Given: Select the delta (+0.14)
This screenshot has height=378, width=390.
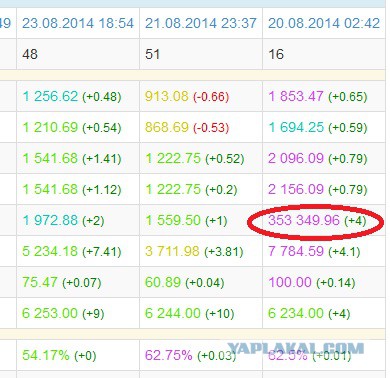Looking at the screenshot, I should point(336,283).
